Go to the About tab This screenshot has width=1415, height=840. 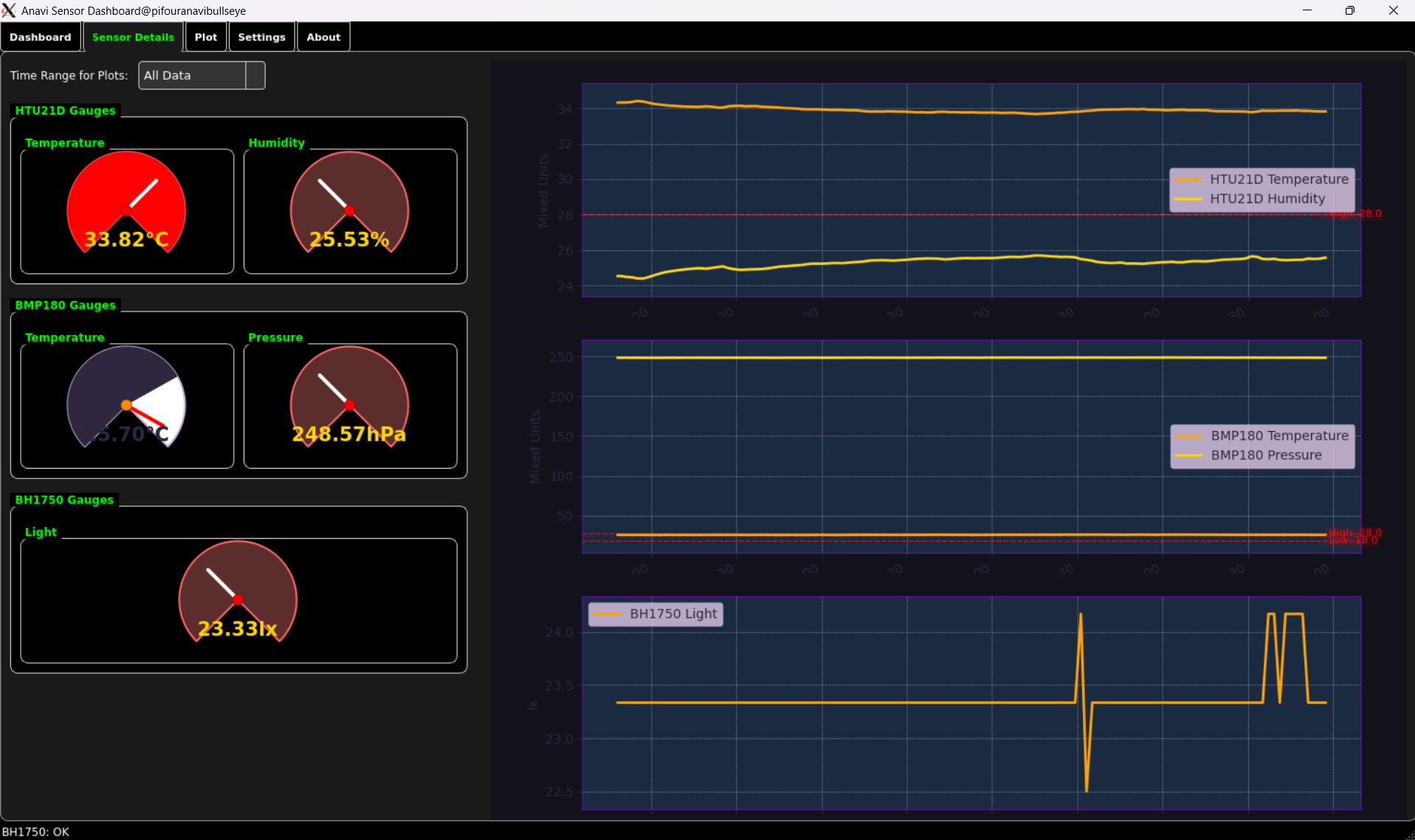tap(323, 37)
